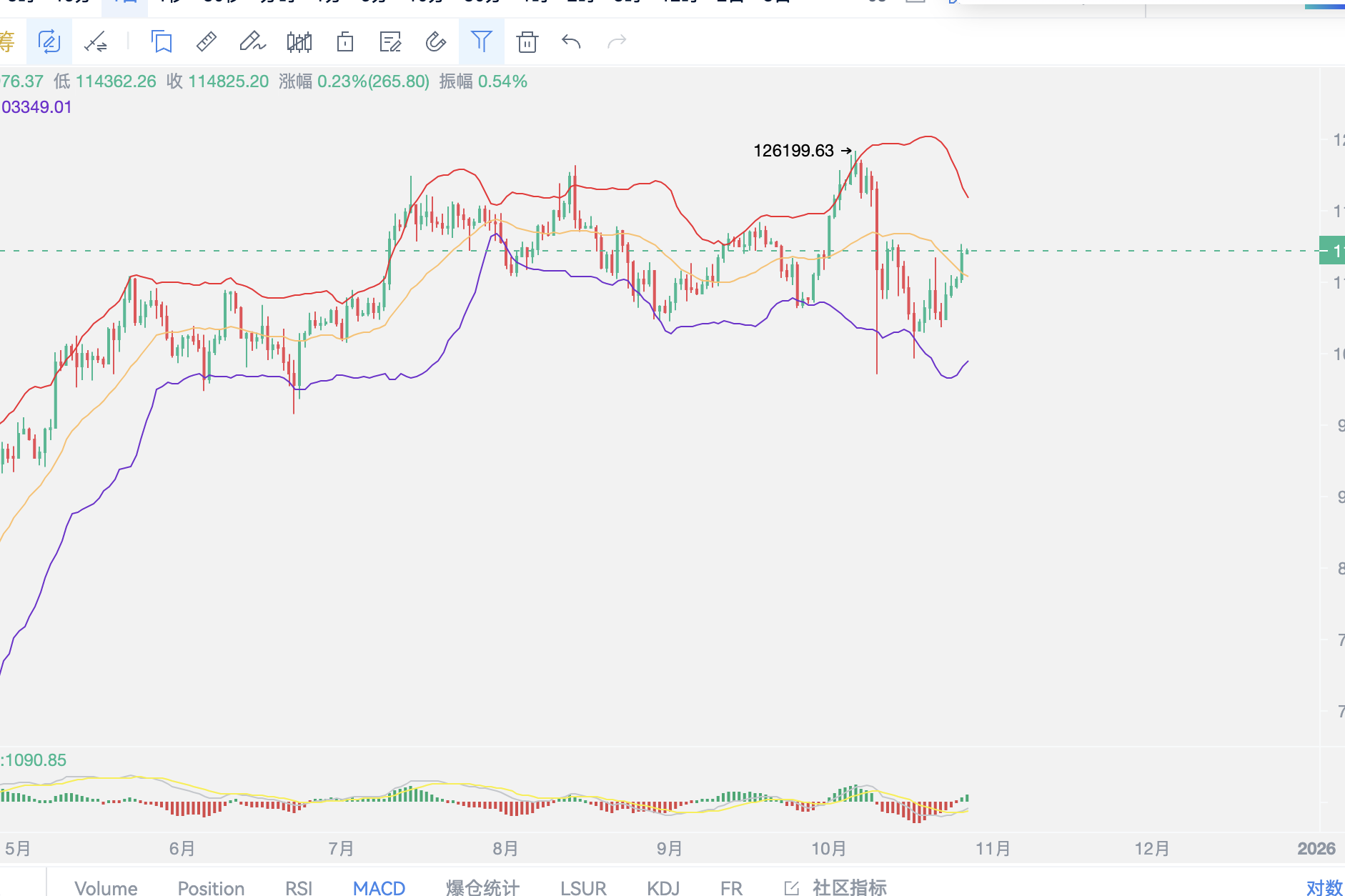Screen dimensions: 1345x896
Task: Toggle the magnet snap mode
Action: (x=435, y=42)
